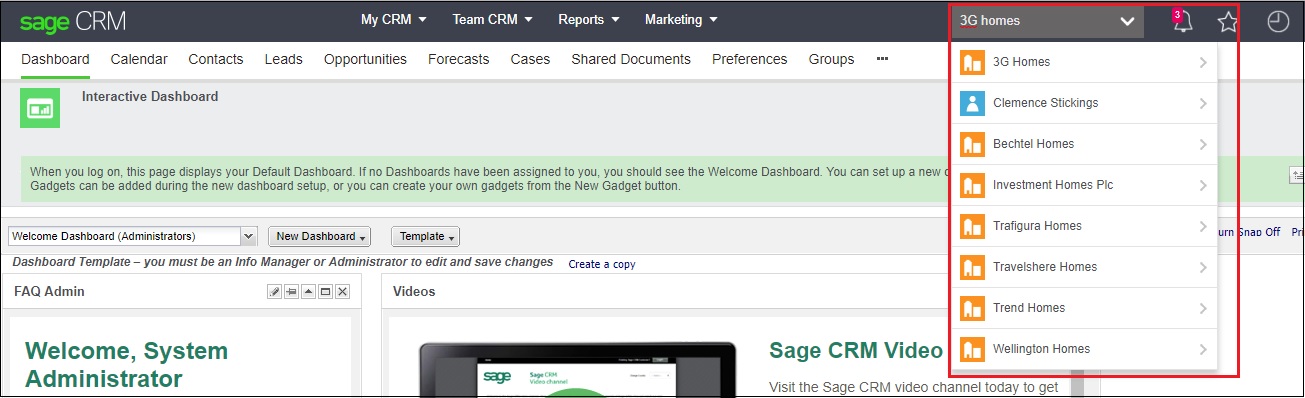This screenshot has width=1305, height=398.
Task: Expand the Marketing menu
Action: pyautogui.click(x=681, y=19)
